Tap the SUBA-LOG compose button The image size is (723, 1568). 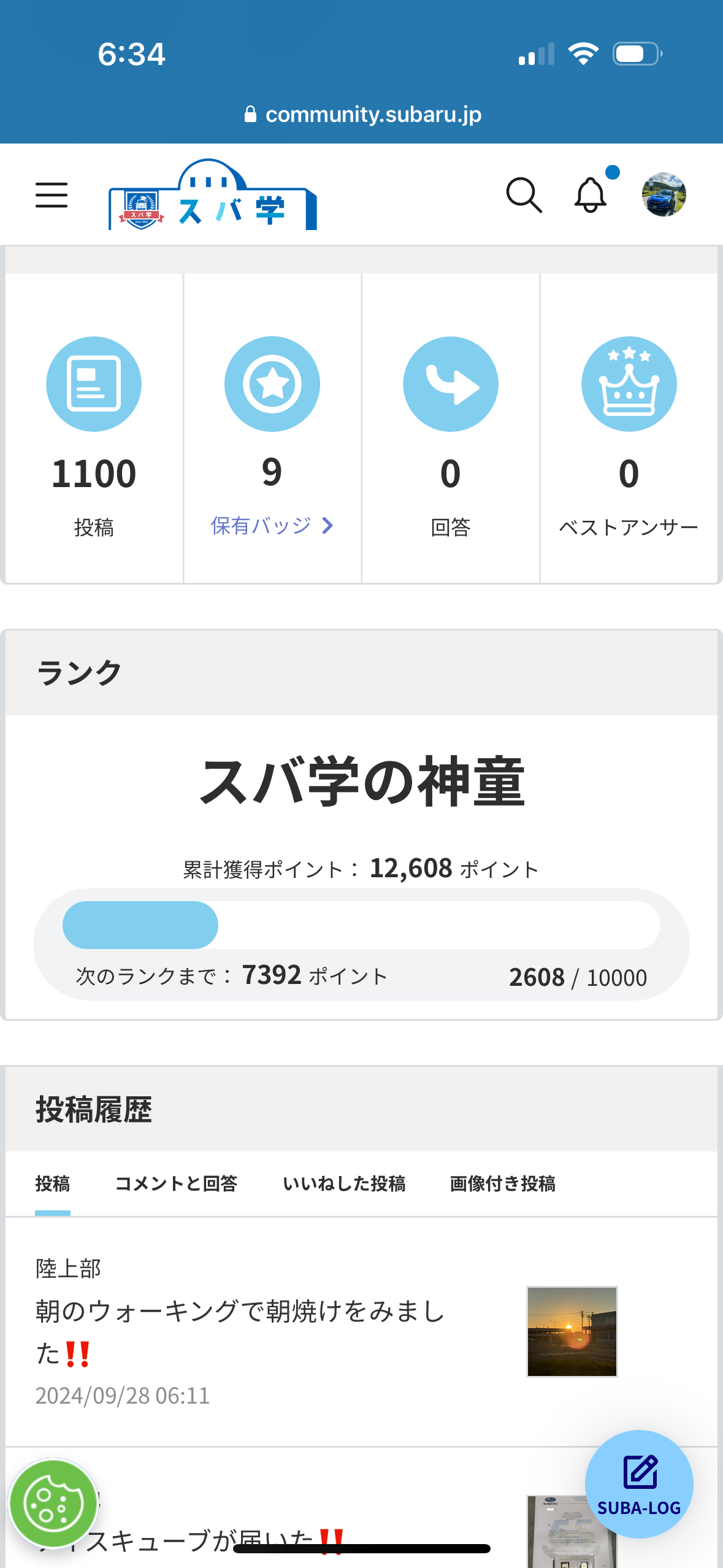point(639,1484)
